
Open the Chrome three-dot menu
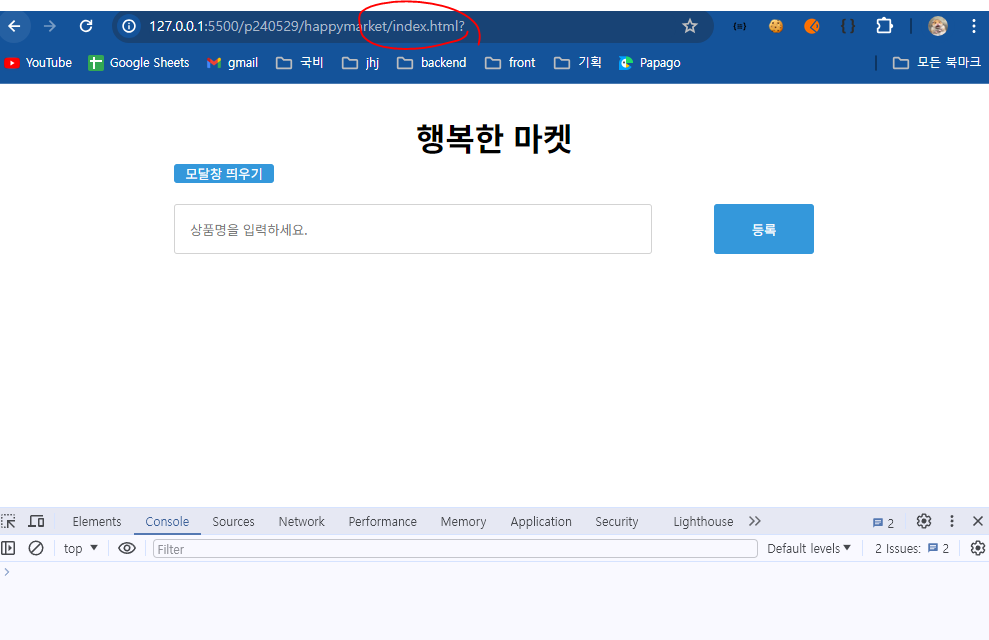[x=974, y=26]
